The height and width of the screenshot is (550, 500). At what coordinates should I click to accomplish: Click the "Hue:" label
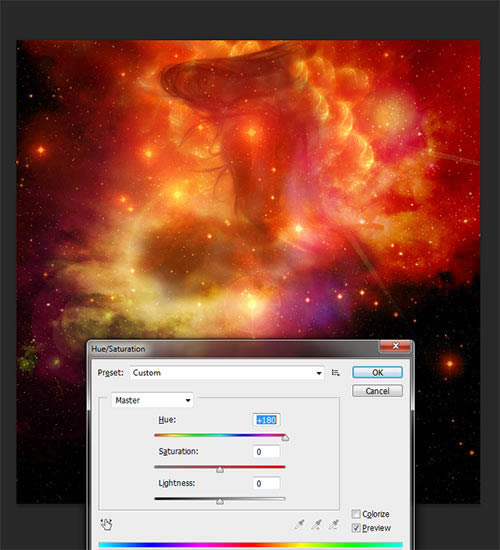coord(167,420)
